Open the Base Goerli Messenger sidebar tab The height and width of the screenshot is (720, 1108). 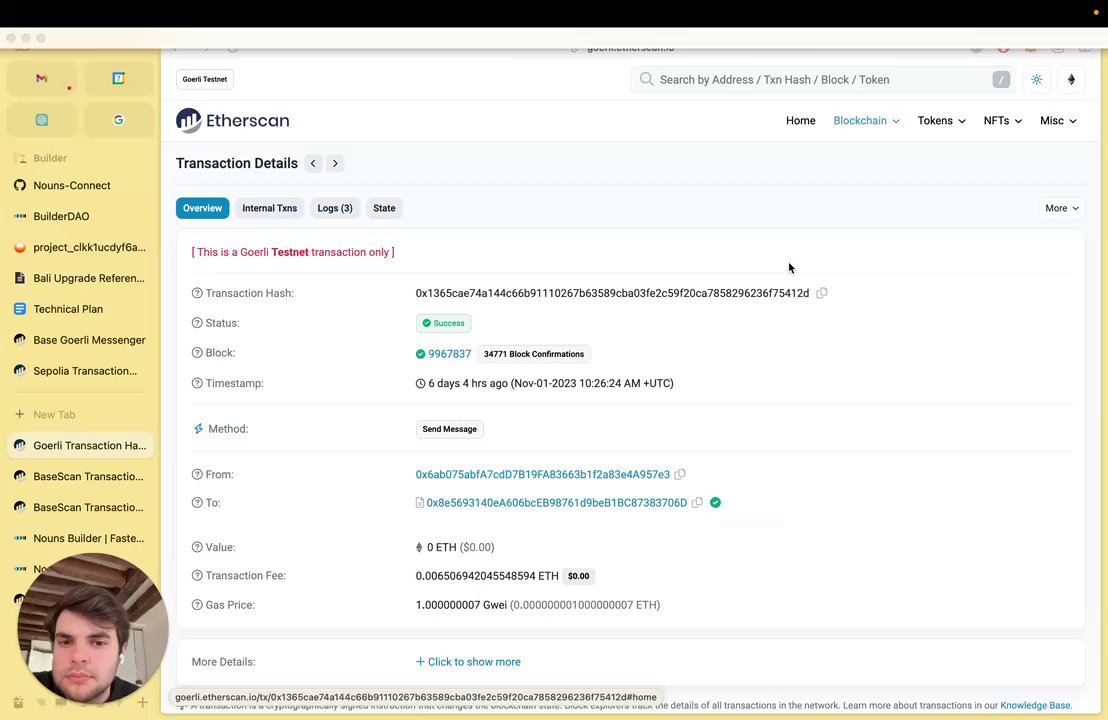pyautogui.click(x=81, y=340)
